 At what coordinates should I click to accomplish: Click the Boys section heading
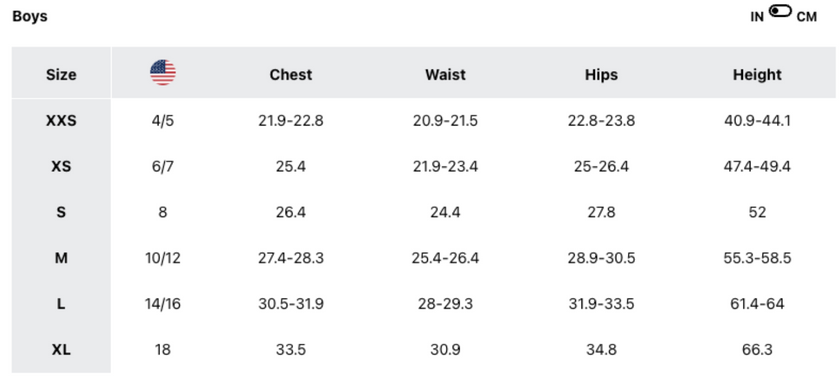[29, 16]
